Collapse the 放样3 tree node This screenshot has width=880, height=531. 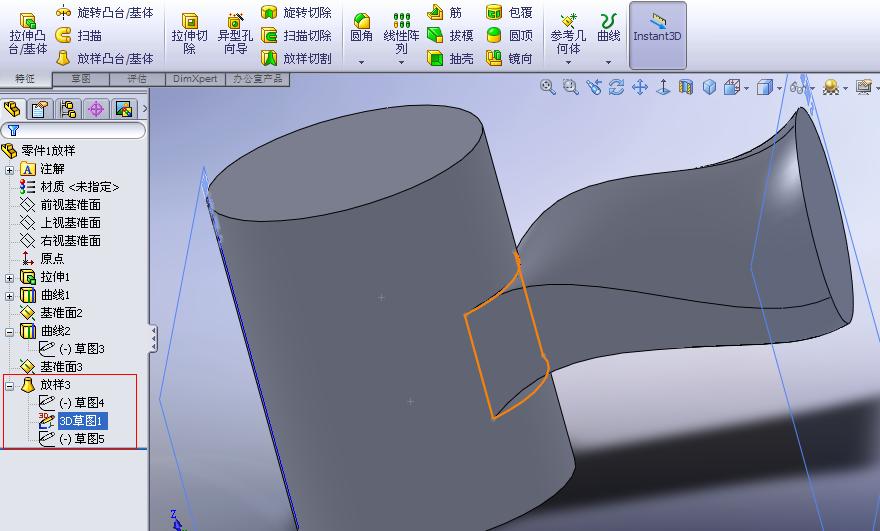click(10, 386)
